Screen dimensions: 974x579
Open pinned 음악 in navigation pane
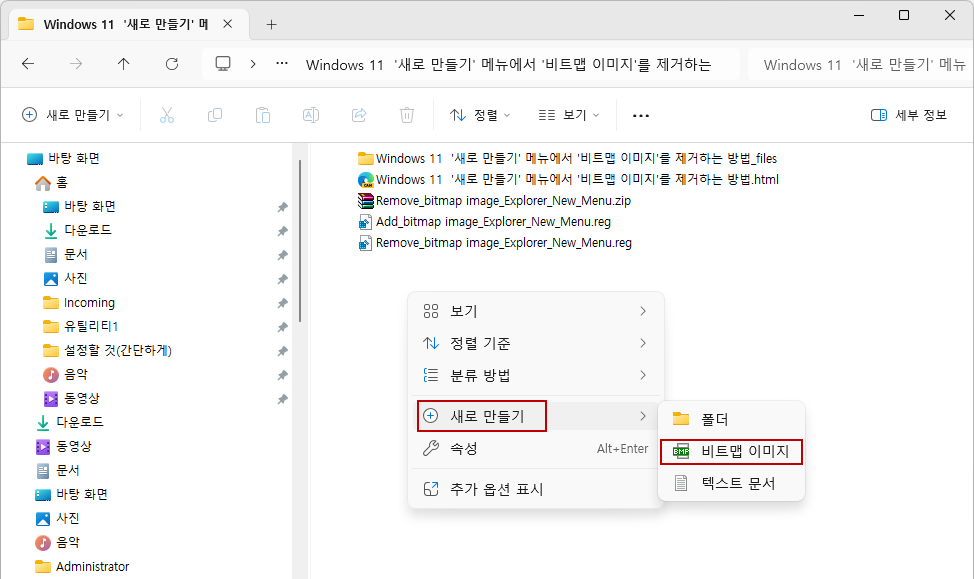coord(65,375)
